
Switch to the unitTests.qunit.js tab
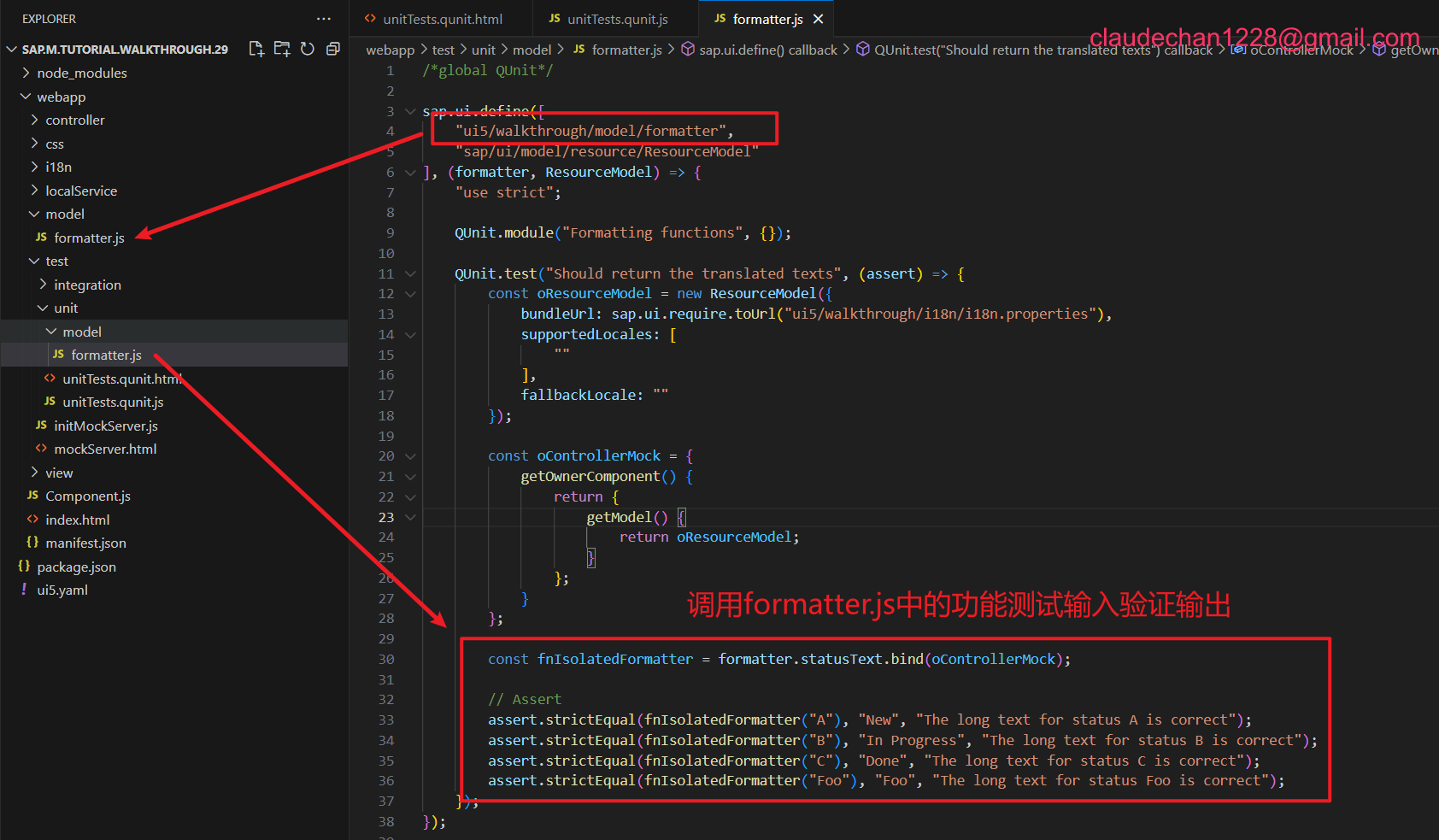pyautogui.click(x=617, y=19)
